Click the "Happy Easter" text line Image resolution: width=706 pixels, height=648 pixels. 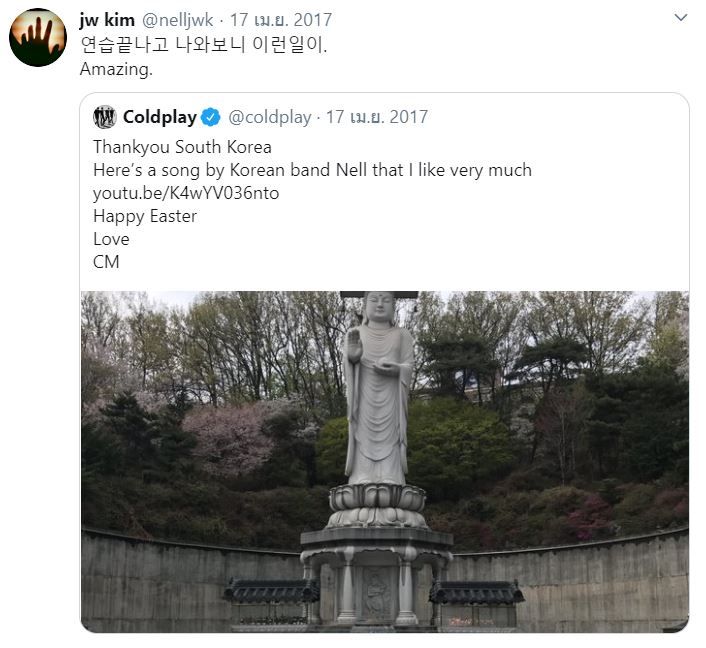(145, 216)
